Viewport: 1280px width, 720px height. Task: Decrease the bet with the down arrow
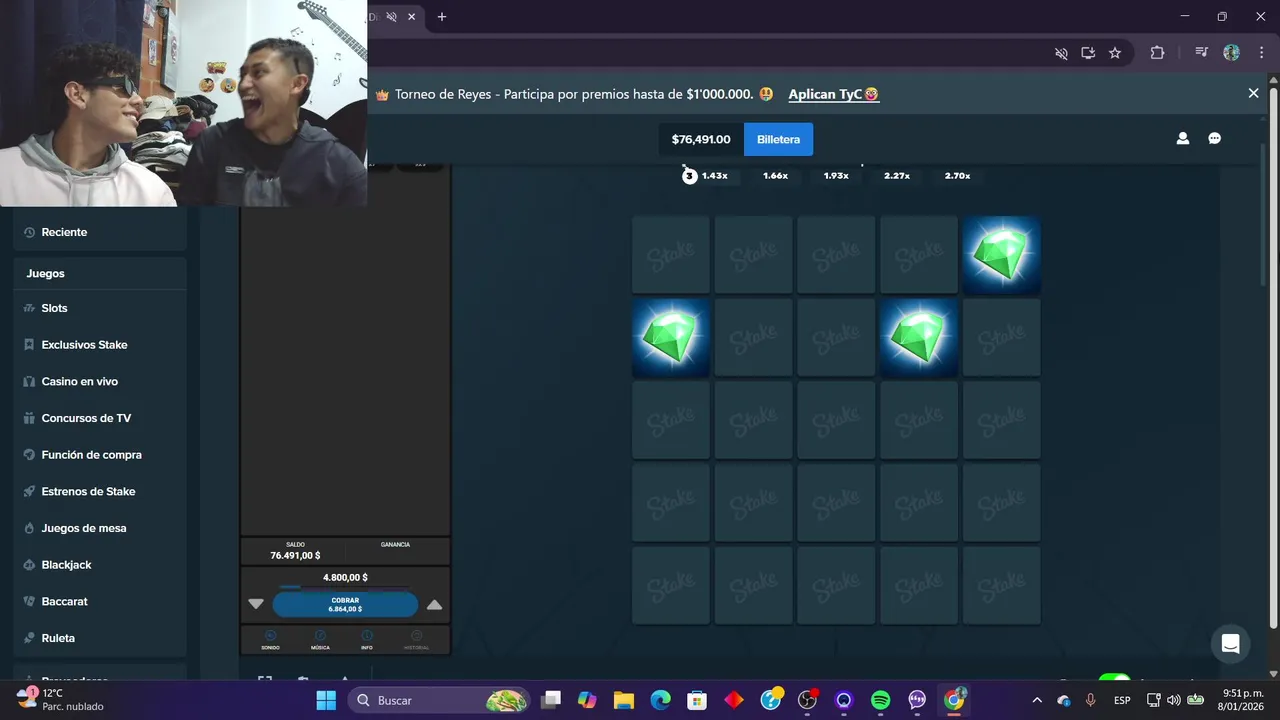click(x=256, y=604)
